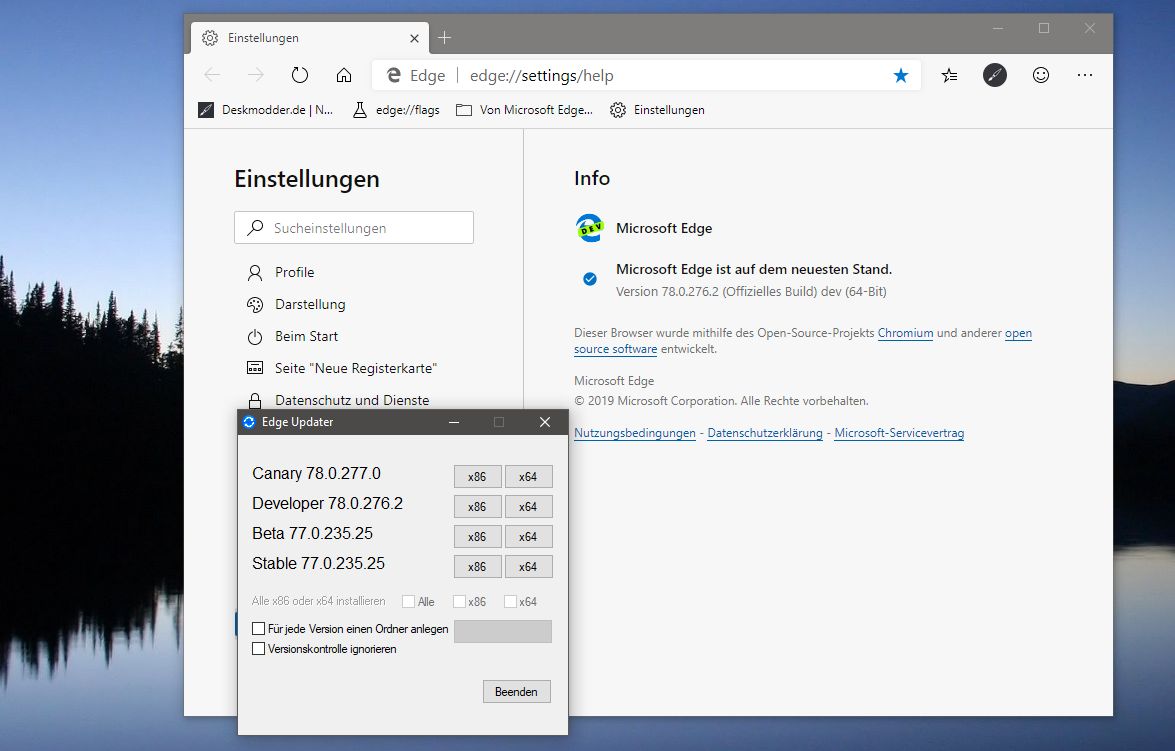This screenshot has height=751, width=1175.
Task: Click the Microsoft Edge Dev logo
Action: [x=590, y=228]
